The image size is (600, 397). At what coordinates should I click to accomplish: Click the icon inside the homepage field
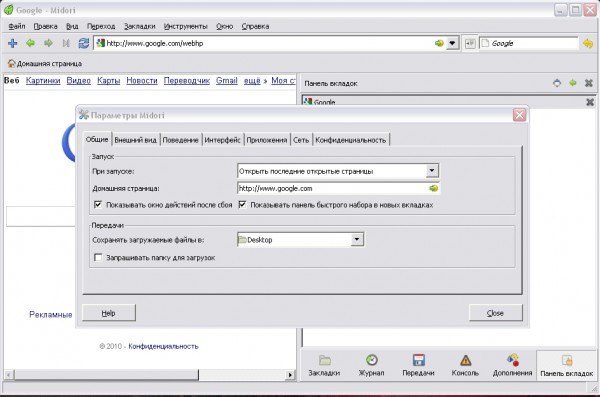point(433,188)
